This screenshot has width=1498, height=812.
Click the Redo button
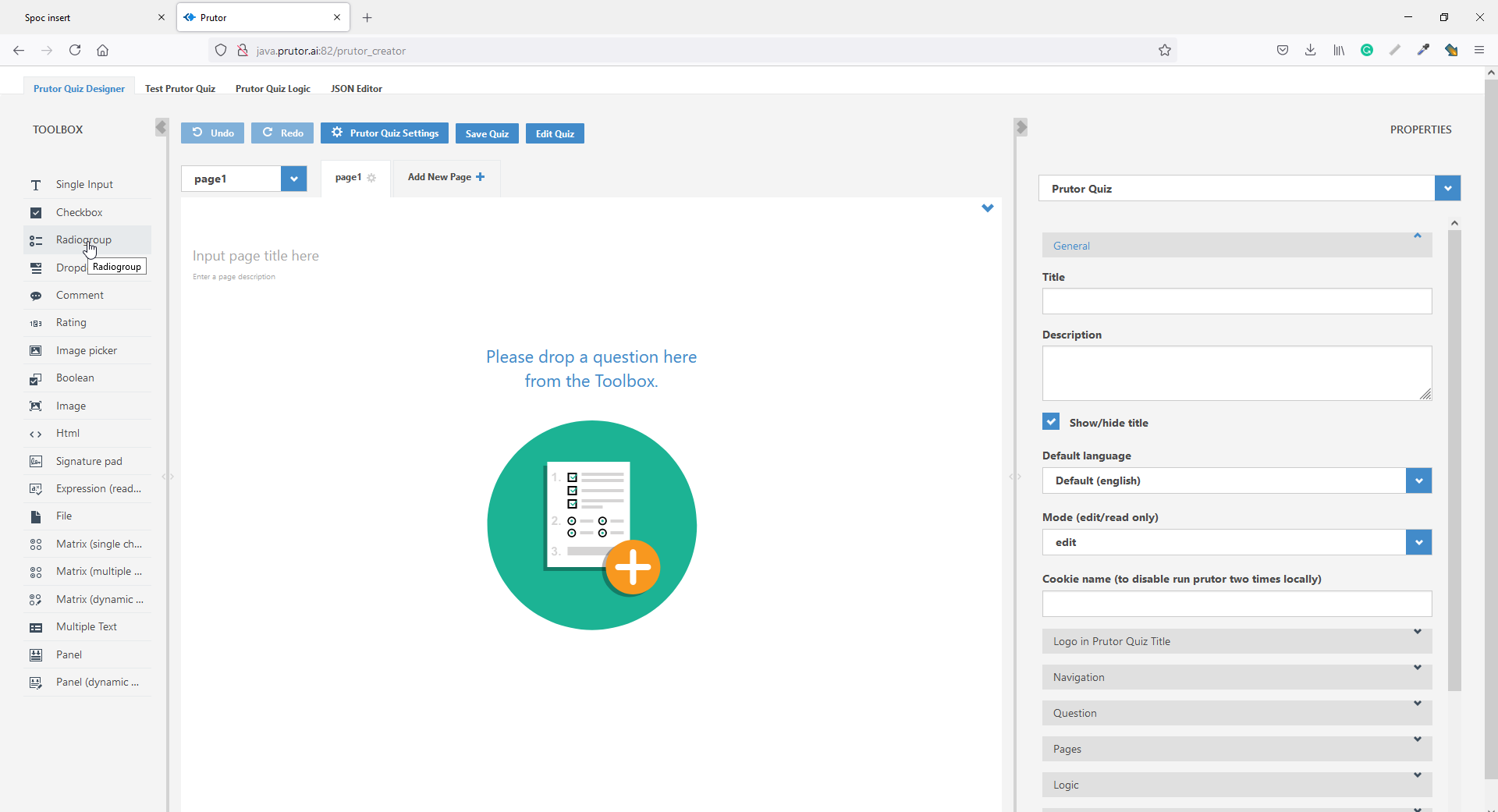(x=282, y=133)
